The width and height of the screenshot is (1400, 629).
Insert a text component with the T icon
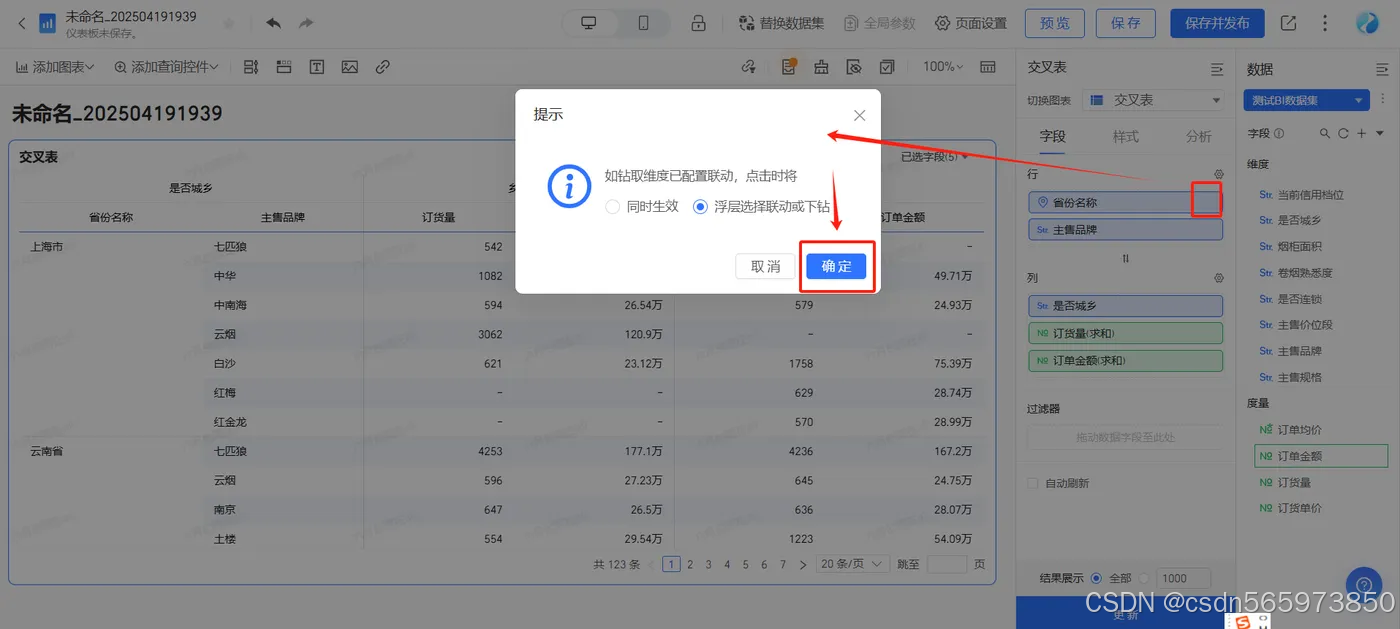click(x=316, y=66)
